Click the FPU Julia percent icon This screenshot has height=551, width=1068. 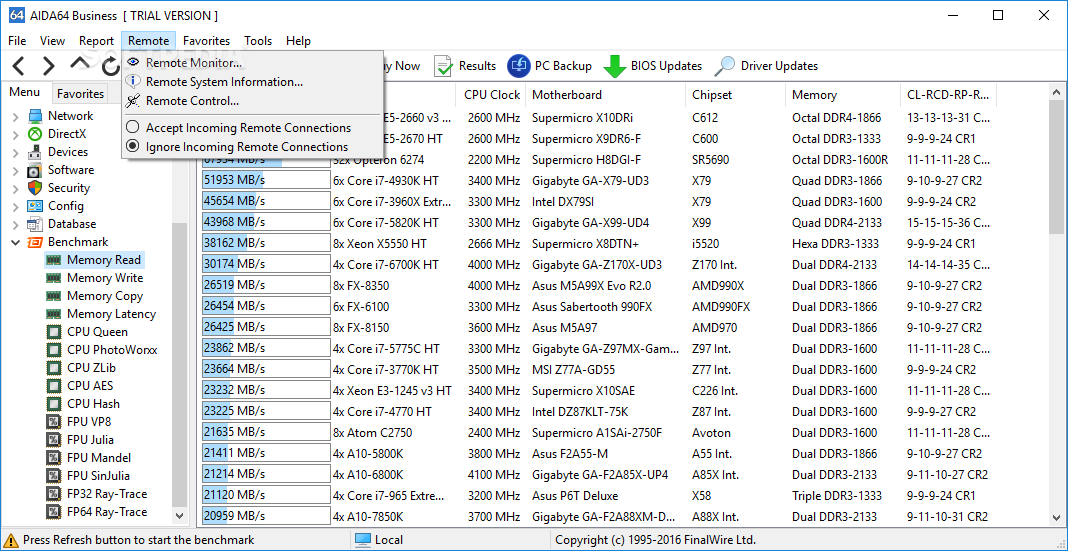point(53,440)
